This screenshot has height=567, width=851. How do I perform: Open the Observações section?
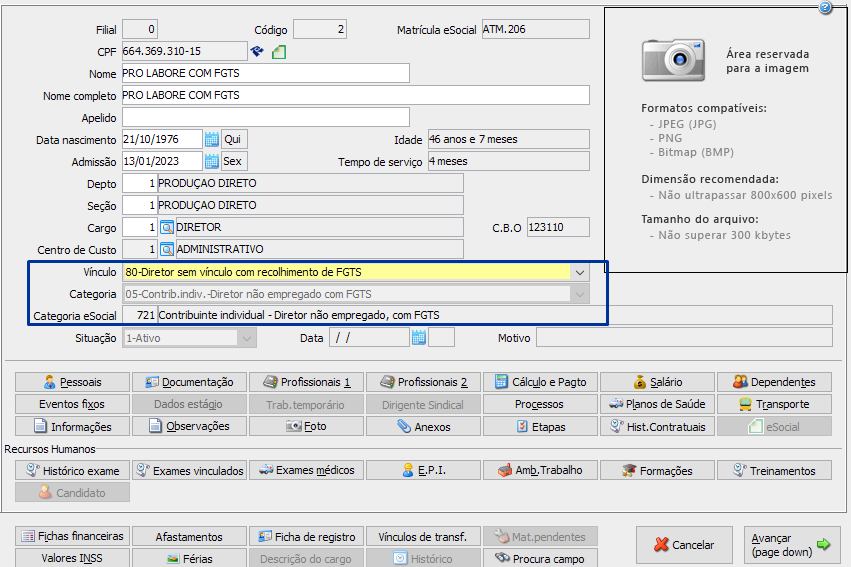(x=189, y=426)
